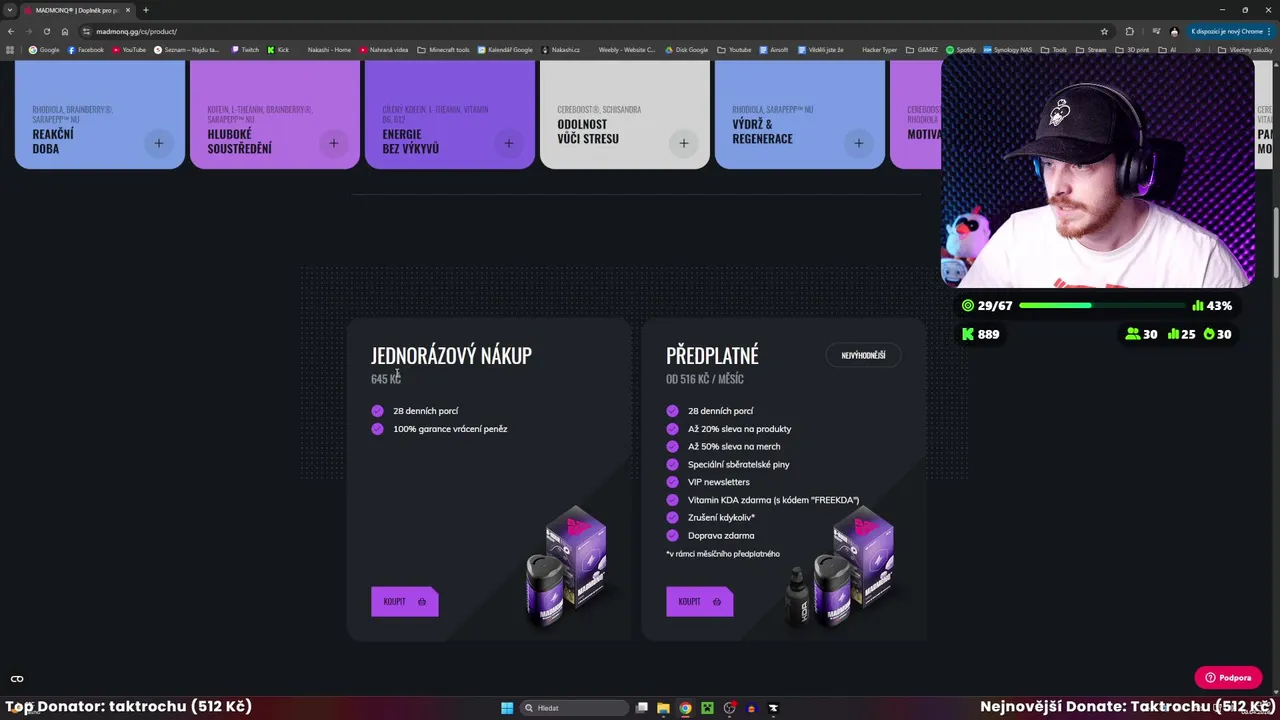Image resolution: width=1280 pixels, height=720 pixels.
Task: Open the Tools bookmark folder
Action: pos(1054,50)
